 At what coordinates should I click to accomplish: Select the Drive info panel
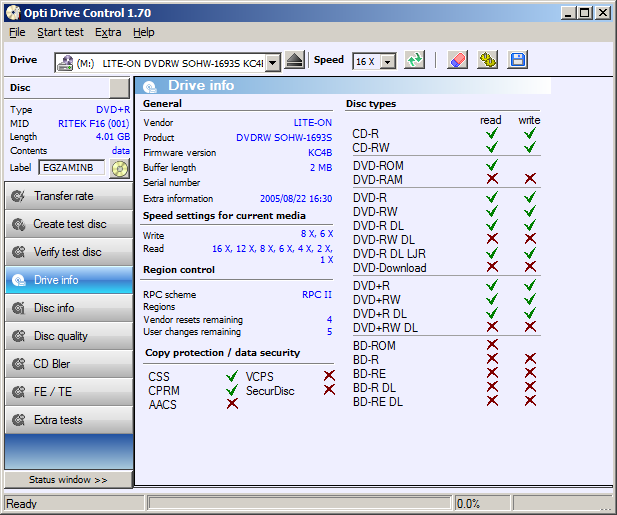pos(69,280)
